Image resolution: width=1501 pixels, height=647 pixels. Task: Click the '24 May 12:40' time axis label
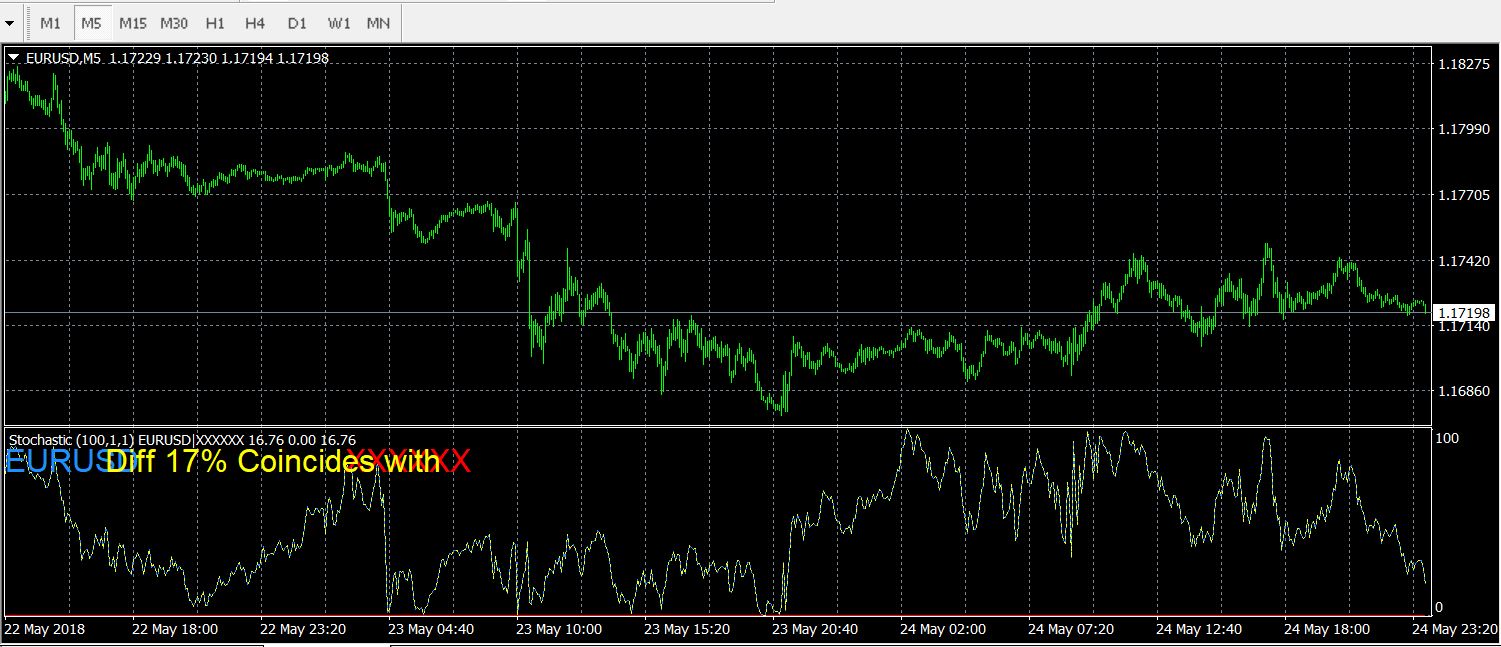(x=1199, y=629)
